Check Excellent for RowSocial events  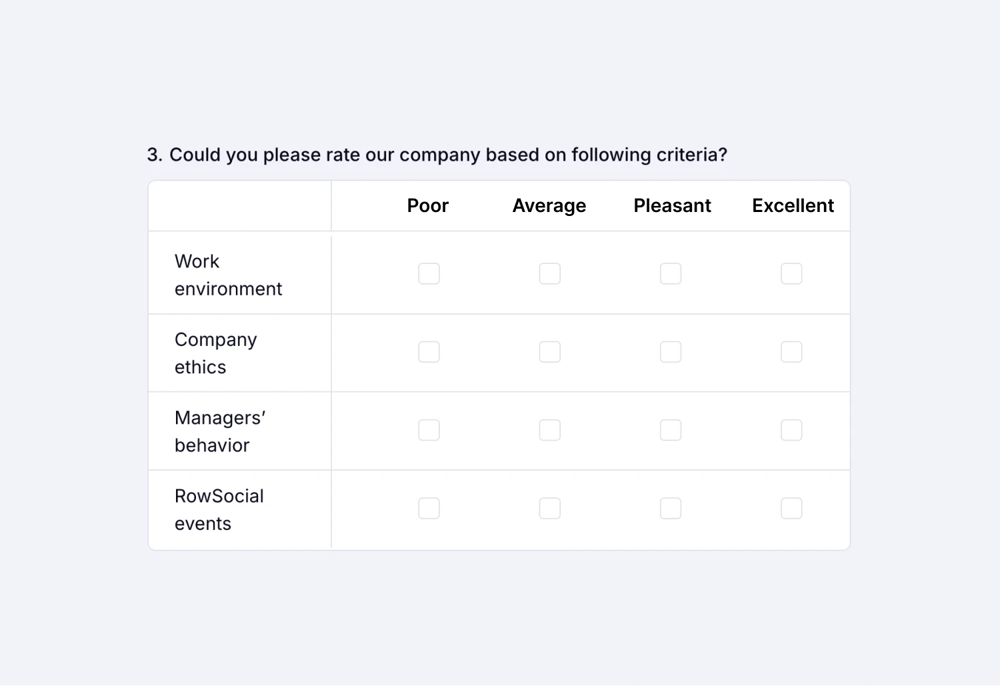click(x=791, y=508)
